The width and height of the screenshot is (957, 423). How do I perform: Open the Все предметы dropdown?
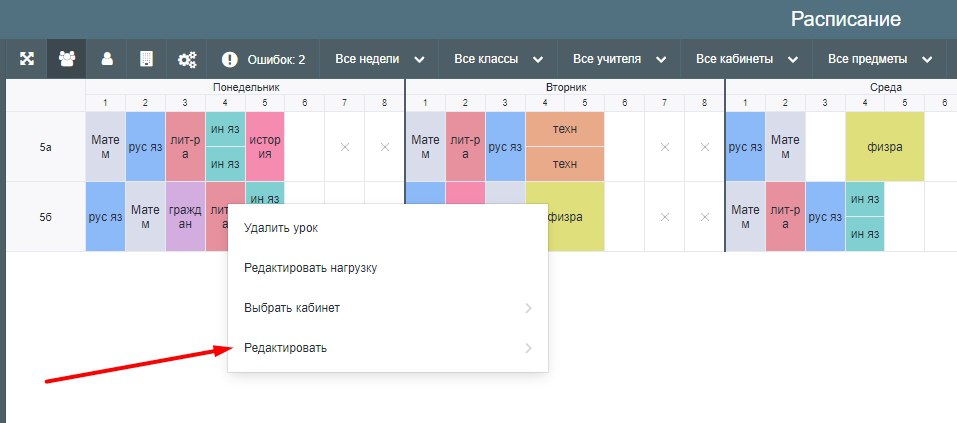tap(879, 59)
